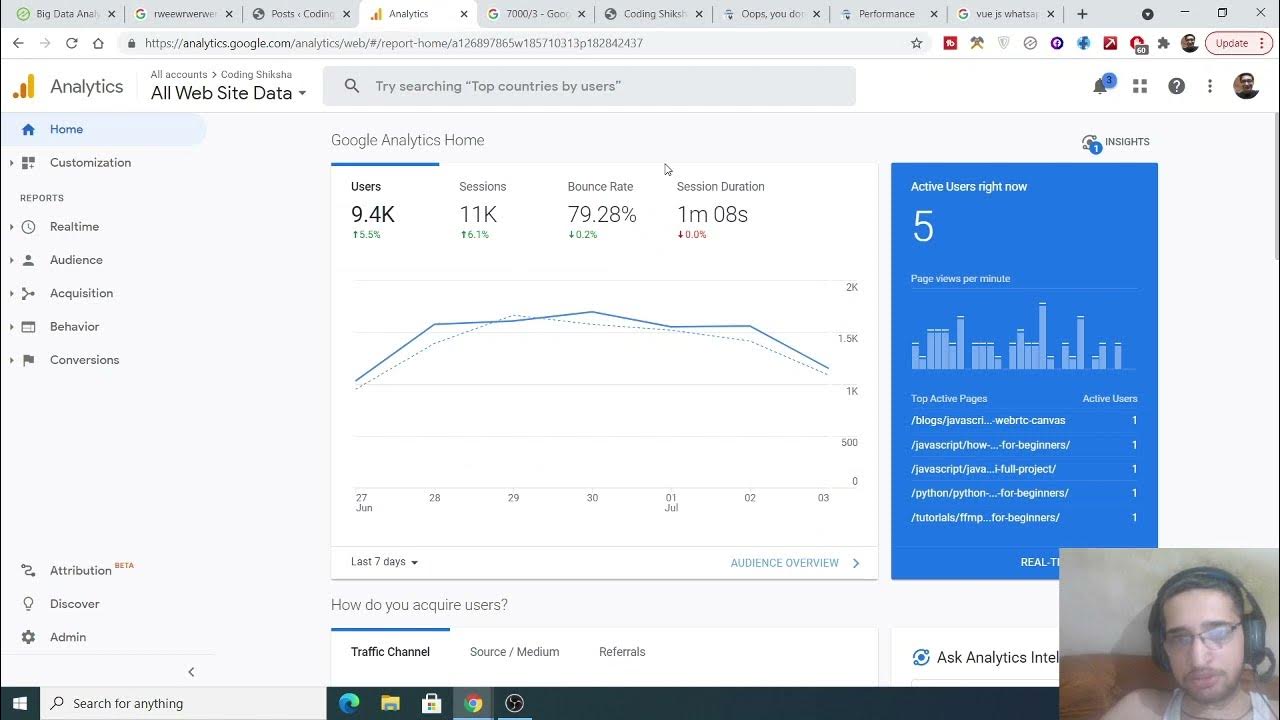Click the help question mark icon

point(1176,86)
